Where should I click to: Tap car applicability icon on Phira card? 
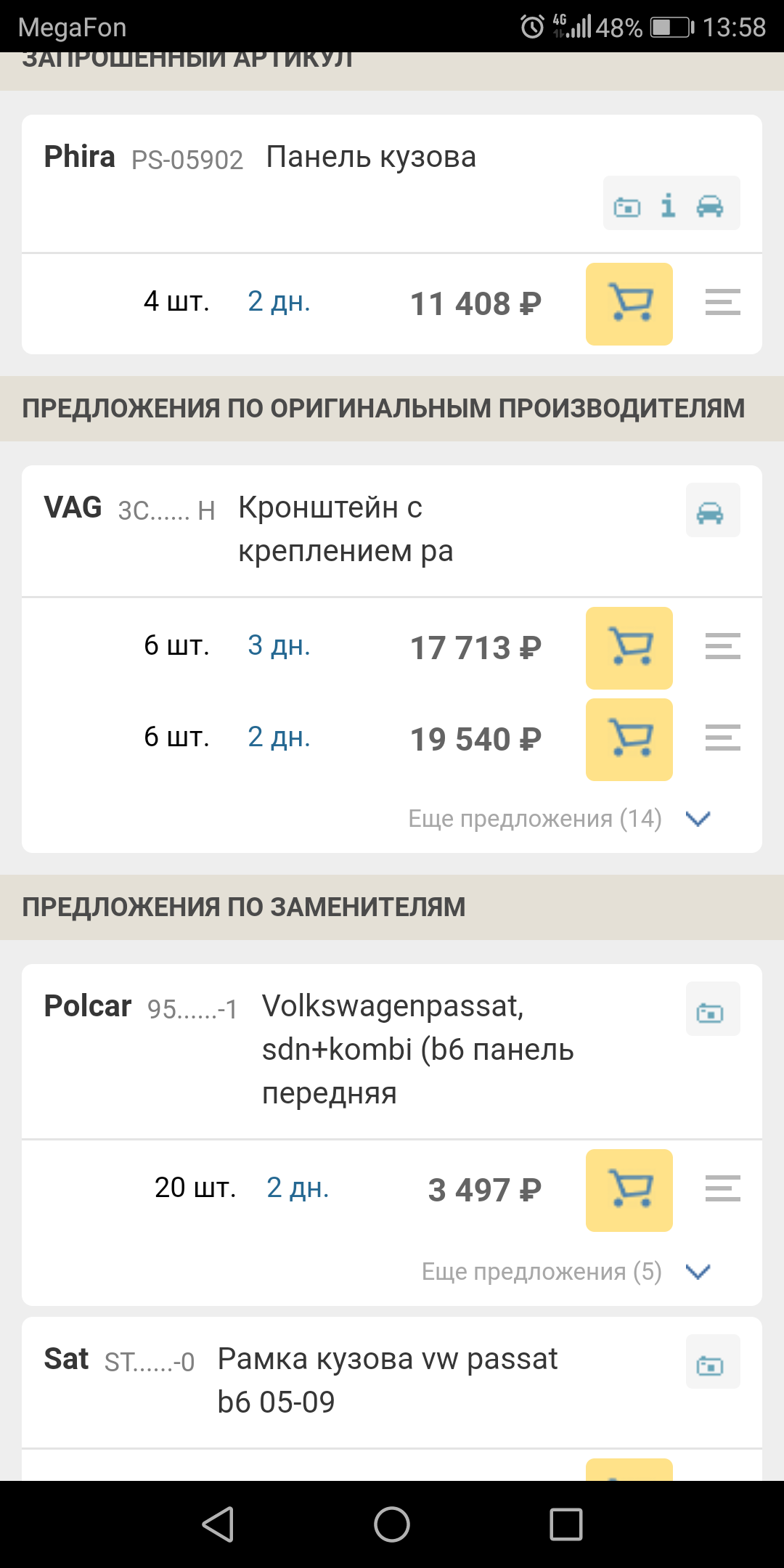709,205
